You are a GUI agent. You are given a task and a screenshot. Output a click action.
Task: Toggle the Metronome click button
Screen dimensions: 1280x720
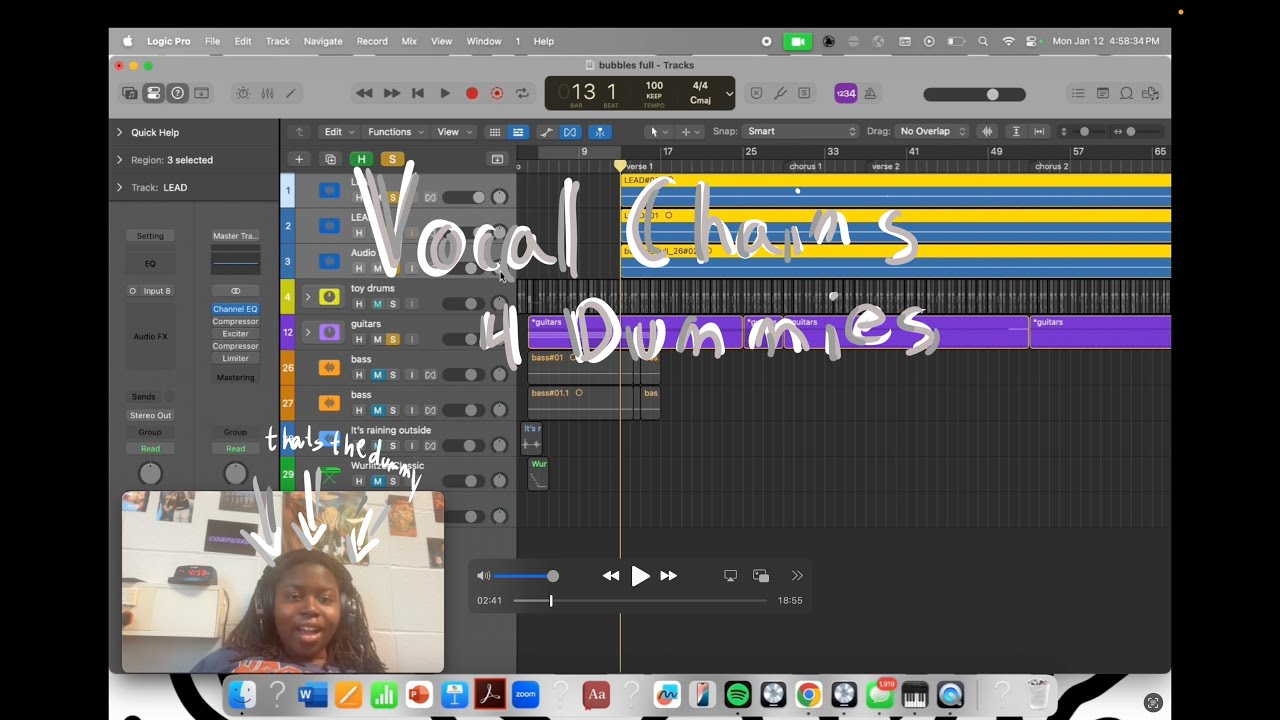click(x=870, y=93)
